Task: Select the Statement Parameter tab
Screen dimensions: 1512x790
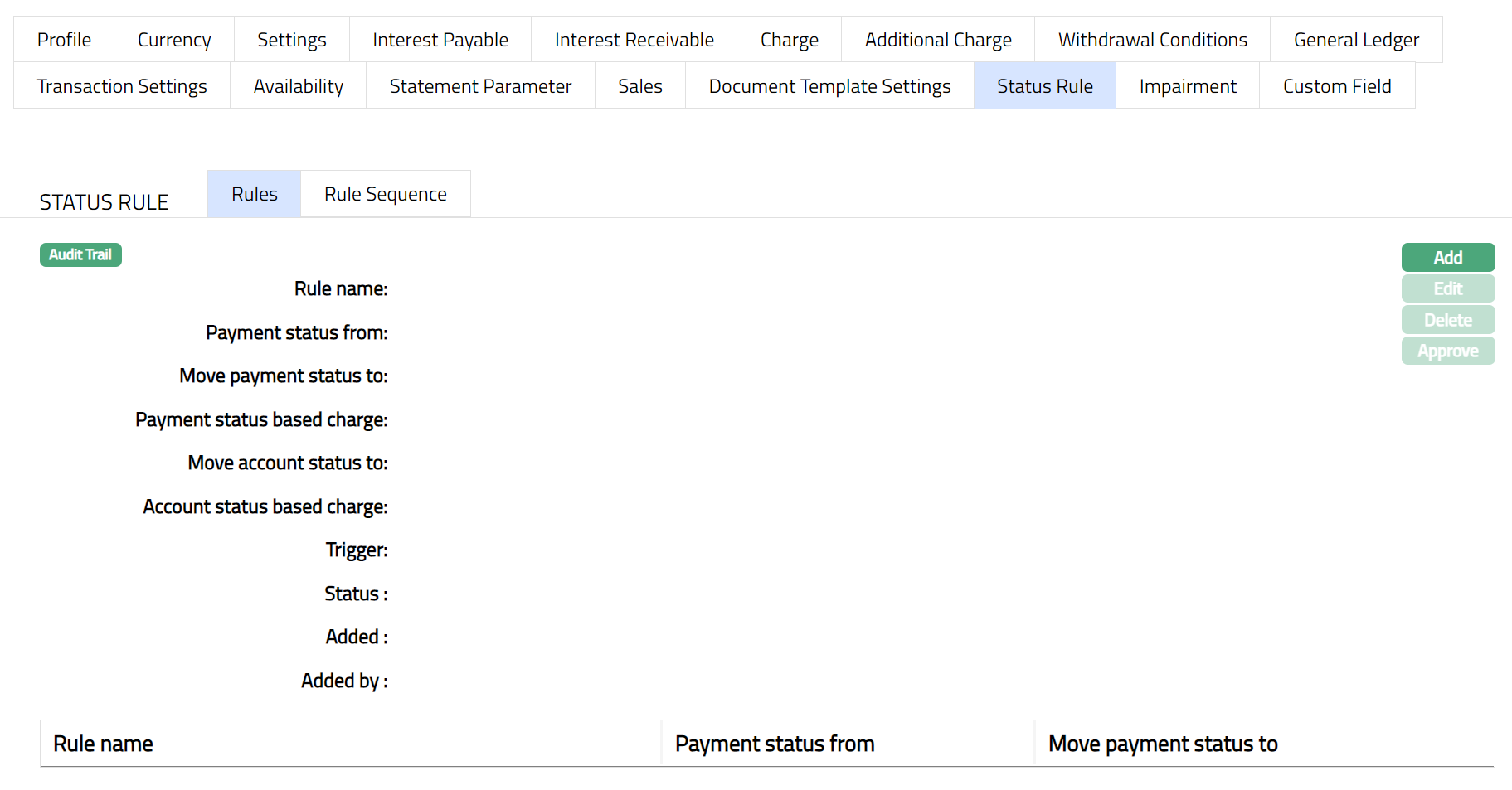Action: (x=480, y=86)
